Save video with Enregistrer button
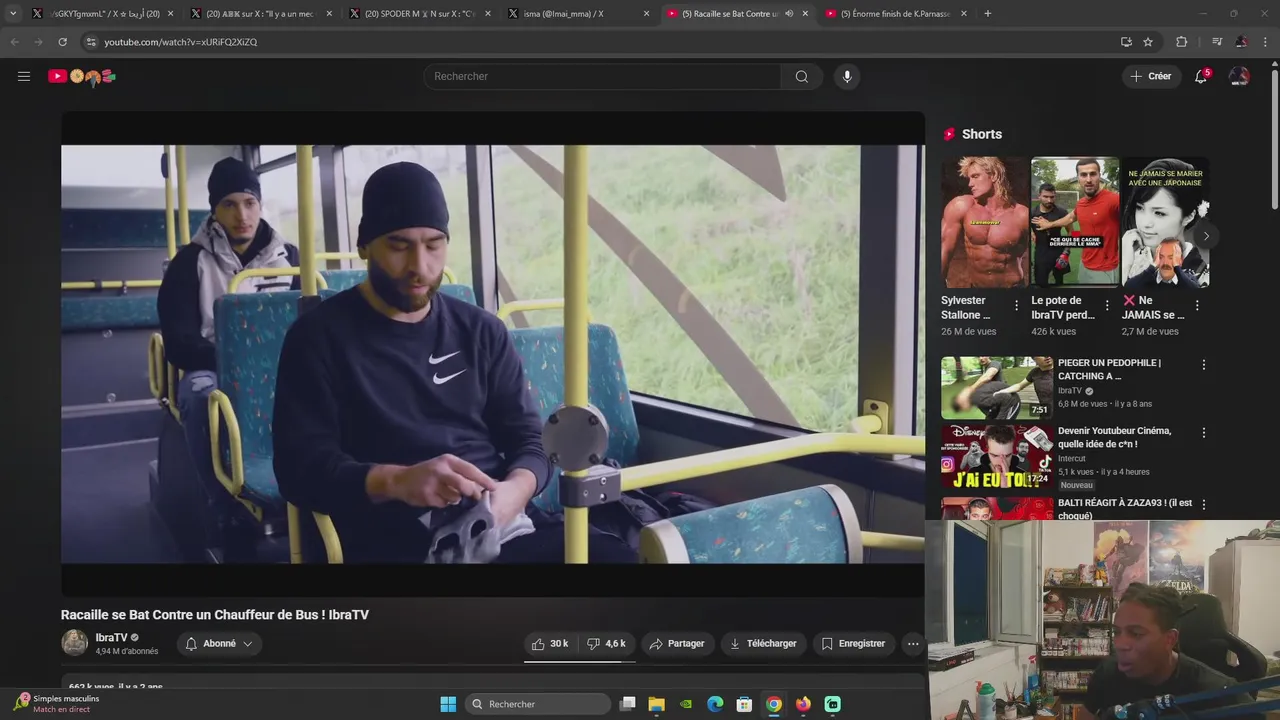This screenshot has height=720, width=1280. click(x=853, y=644)
